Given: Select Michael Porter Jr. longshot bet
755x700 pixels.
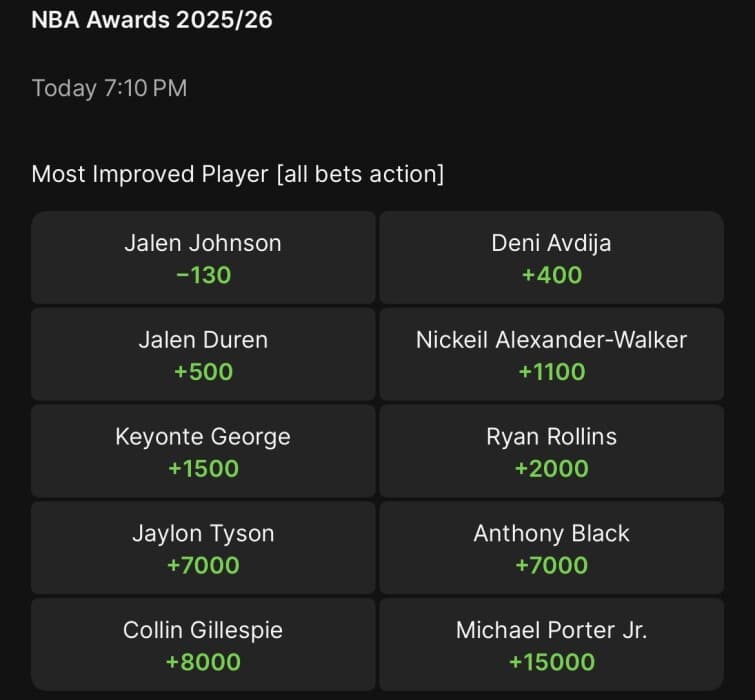Looking at the screenshot, I should point(551,645).
